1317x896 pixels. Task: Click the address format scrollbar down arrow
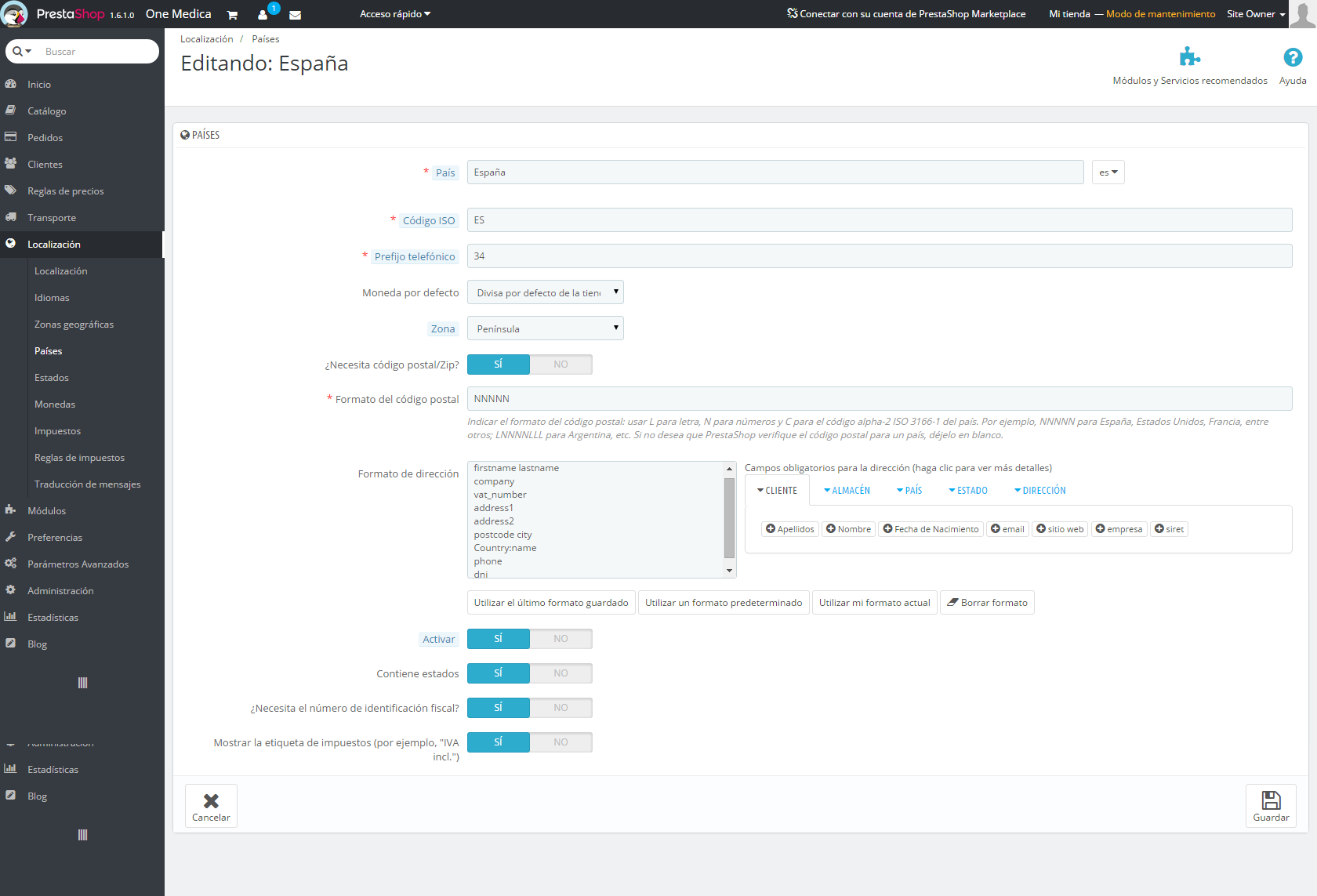(x=730, y=571)
